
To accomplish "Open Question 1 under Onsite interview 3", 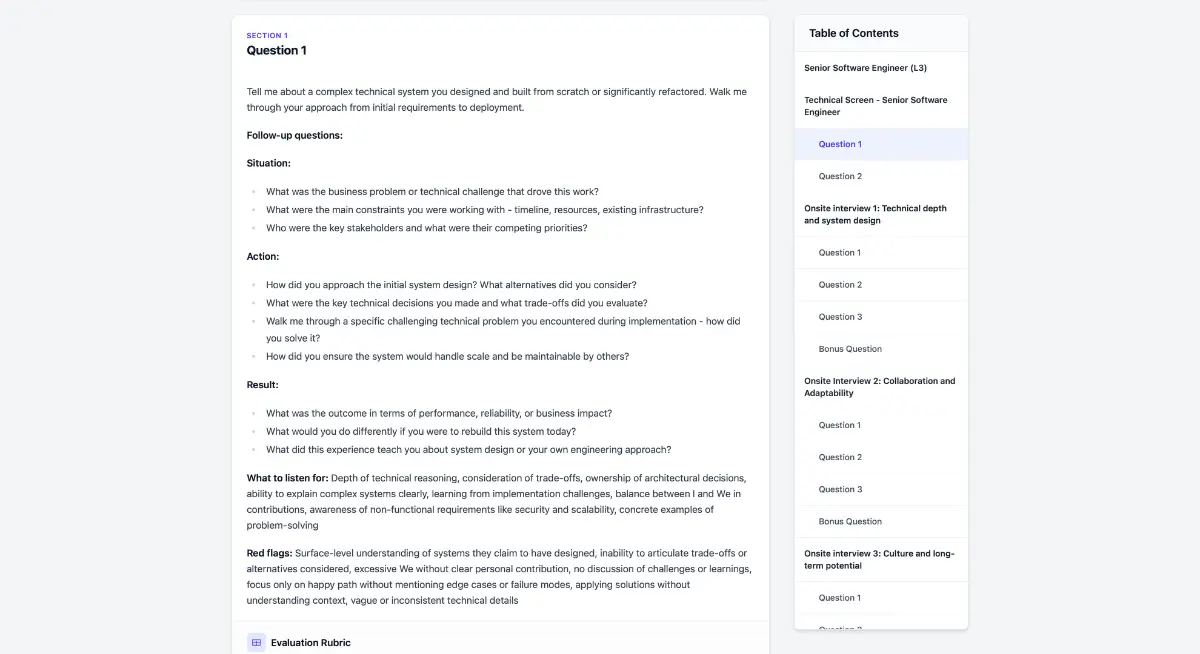I will (881, 598).
